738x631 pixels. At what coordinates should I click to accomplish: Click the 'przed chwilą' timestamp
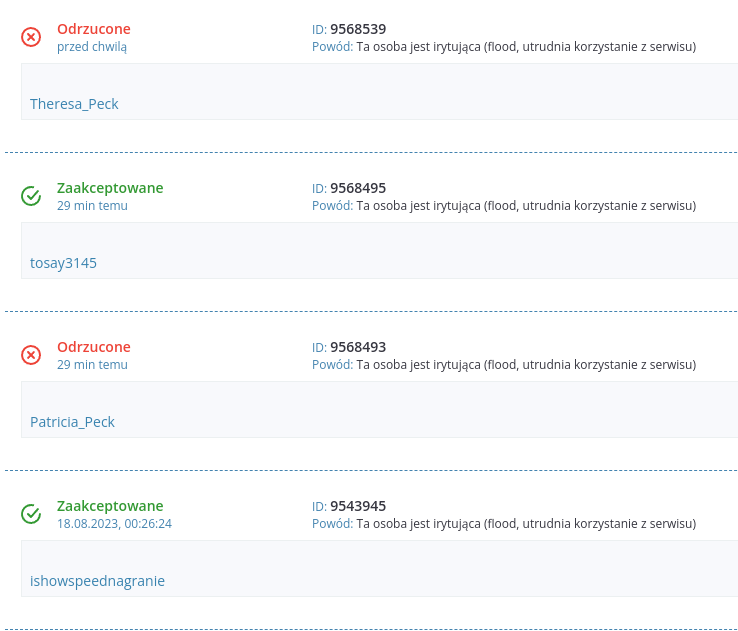92,46
